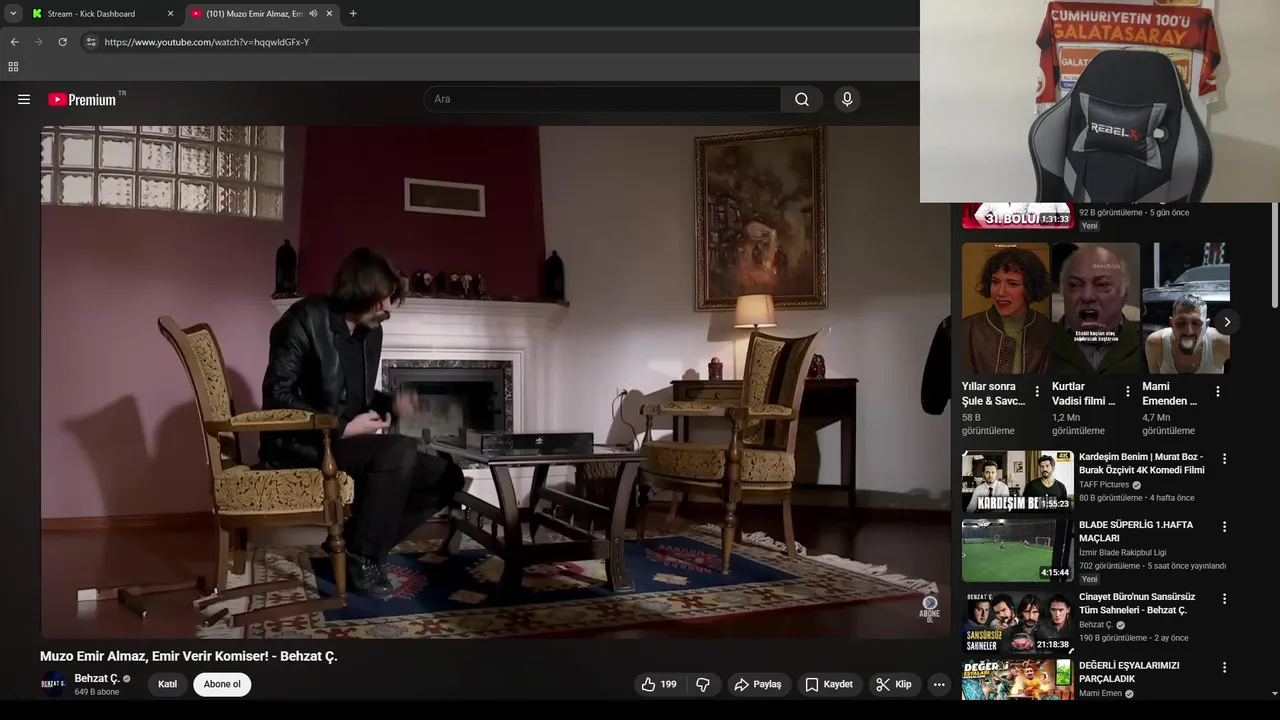Open Mami Emenden short thumbnail
This screenshot has width=1280, height=720.
click(x=1186, y=308)
